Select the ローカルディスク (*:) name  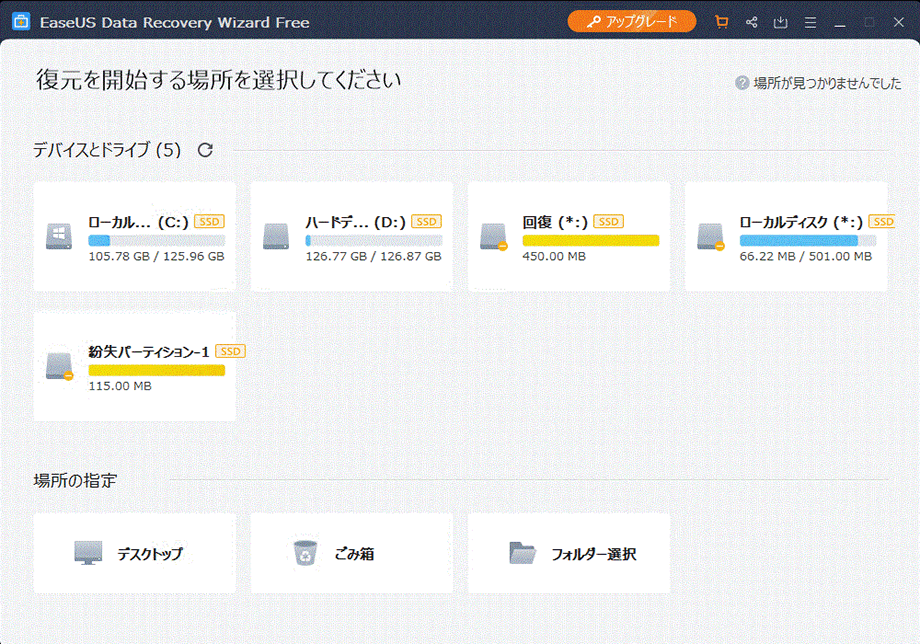tap(801, 222)
